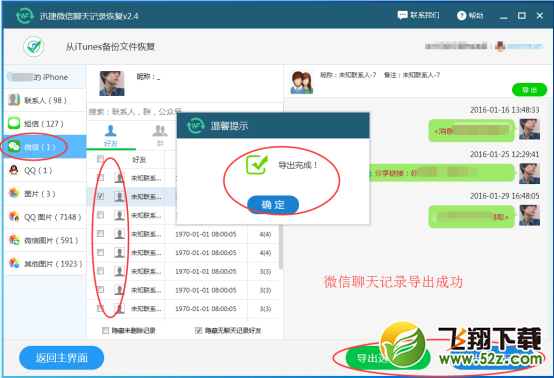Viewport: 554px width, 378px height.
Task: Click sender avatar on 2016-01-25 message
Action: coord(529,173)
